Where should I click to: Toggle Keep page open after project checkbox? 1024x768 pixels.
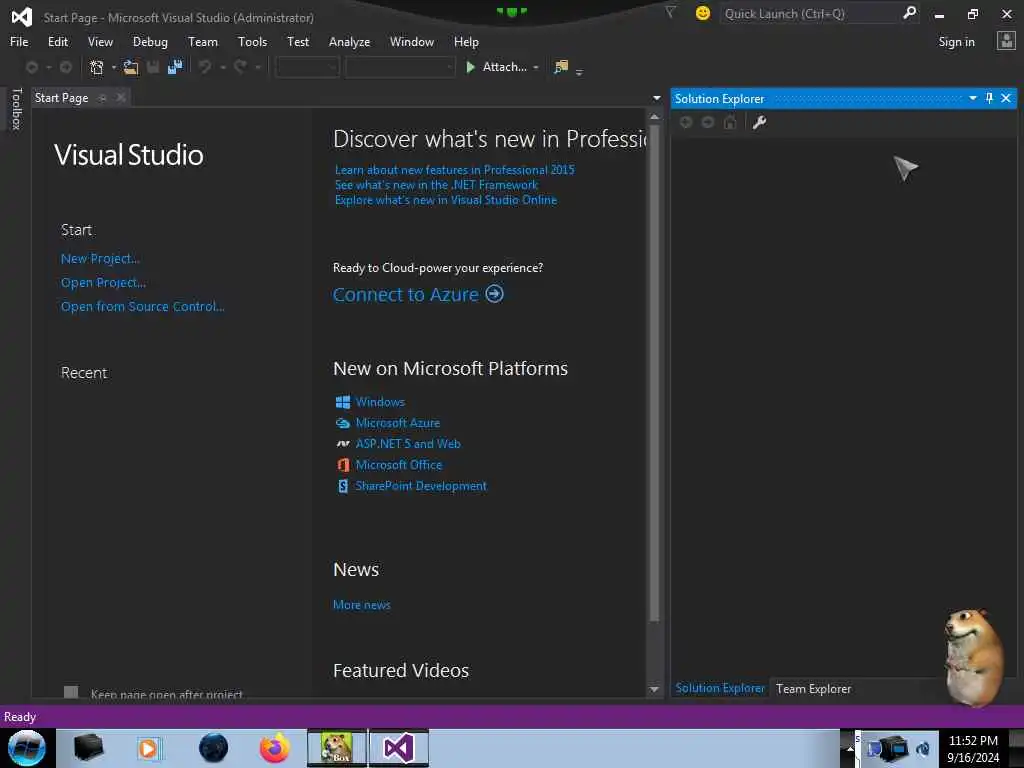(71, 692)
